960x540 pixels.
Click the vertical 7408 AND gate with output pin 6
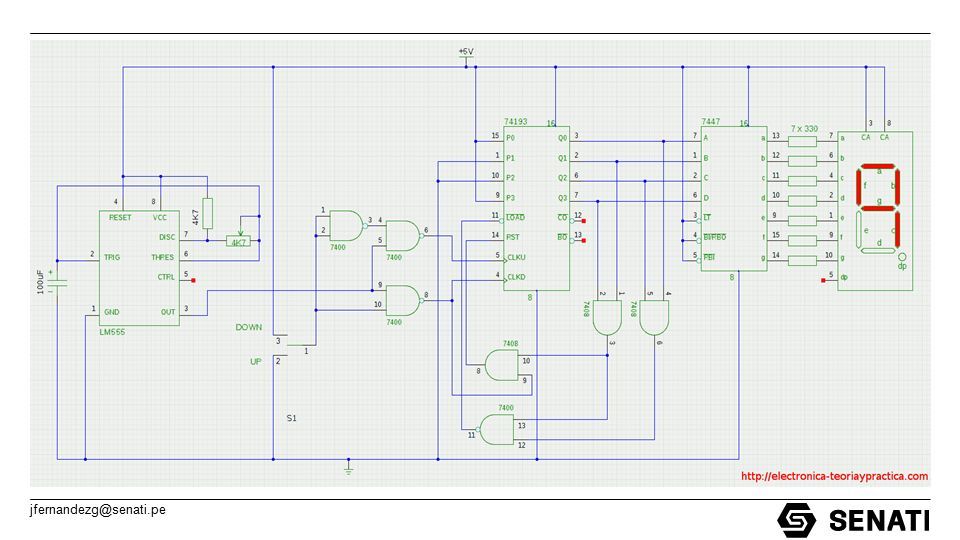pyautogui.click(x=654, y=317)
